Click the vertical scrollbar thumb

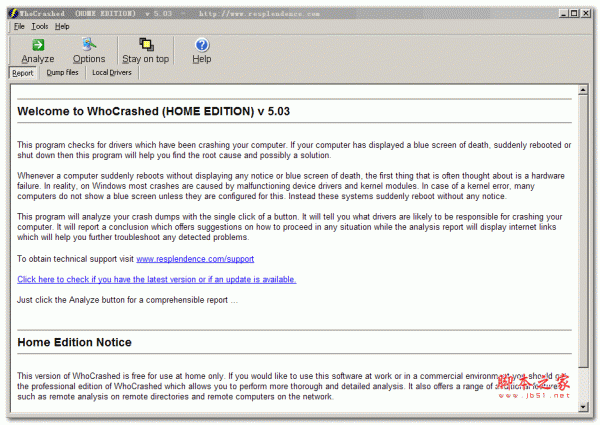coord(583,231)
